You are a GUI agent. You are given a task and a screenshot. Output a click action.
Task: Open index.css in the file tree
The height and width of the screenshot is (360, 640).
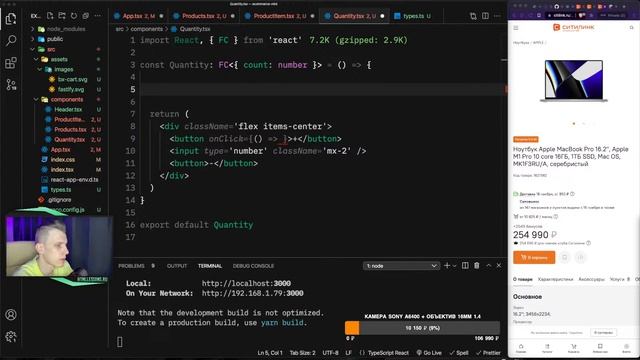(62, 160)
